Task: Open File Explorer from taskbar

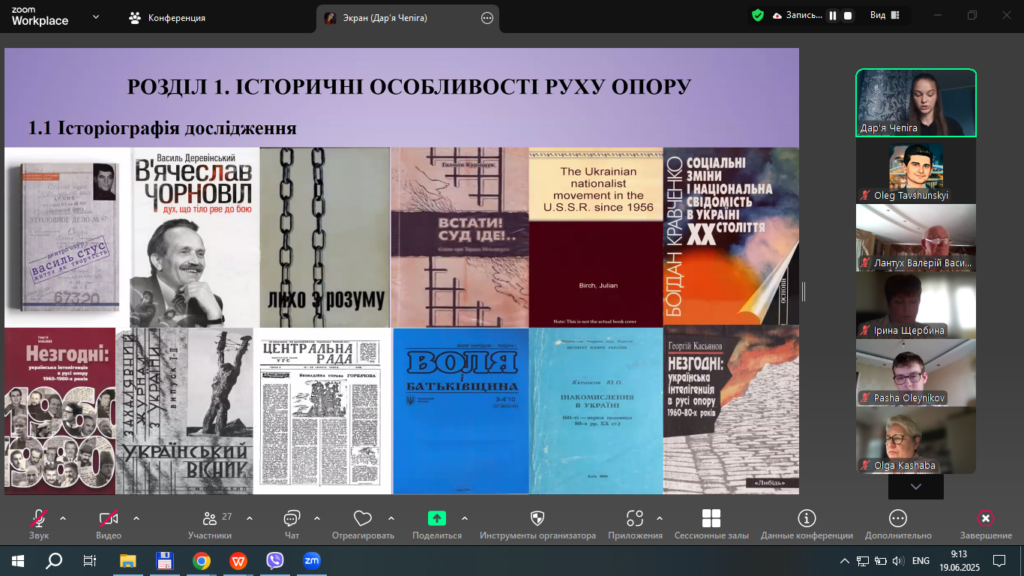Action: coord(127,560)
